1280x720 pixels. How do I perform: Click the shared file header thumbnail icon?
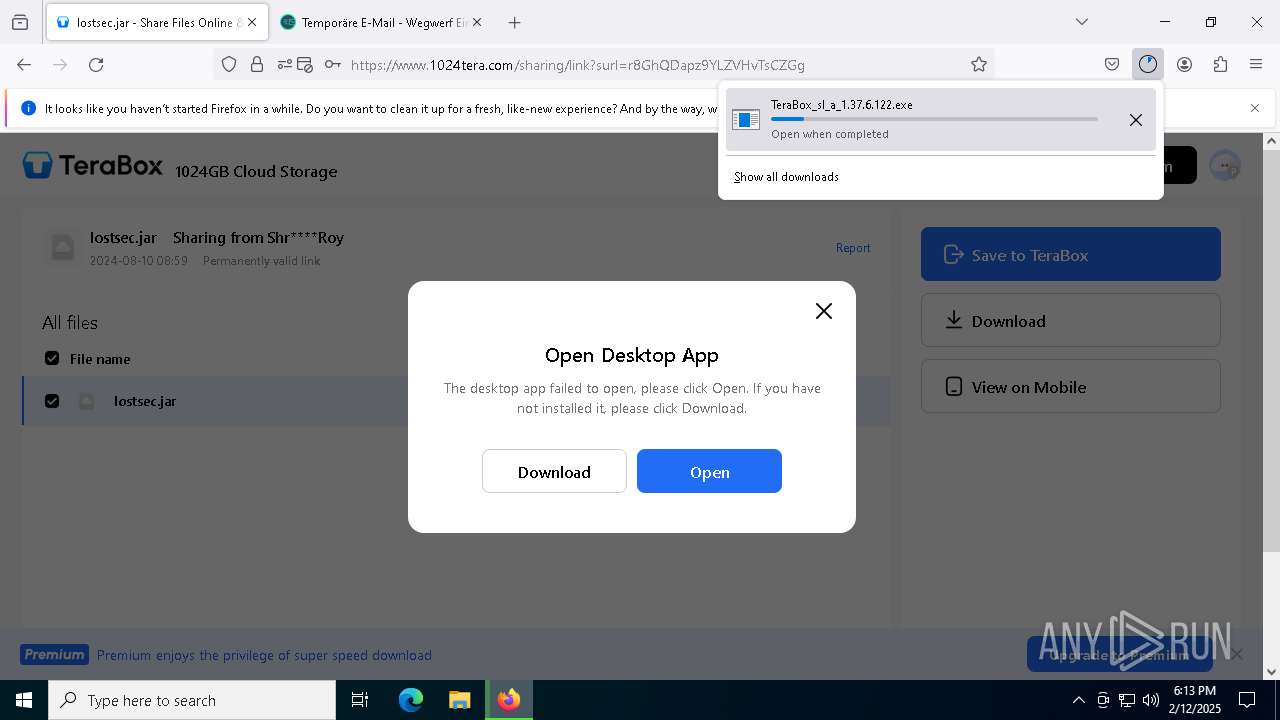(62, 247)
